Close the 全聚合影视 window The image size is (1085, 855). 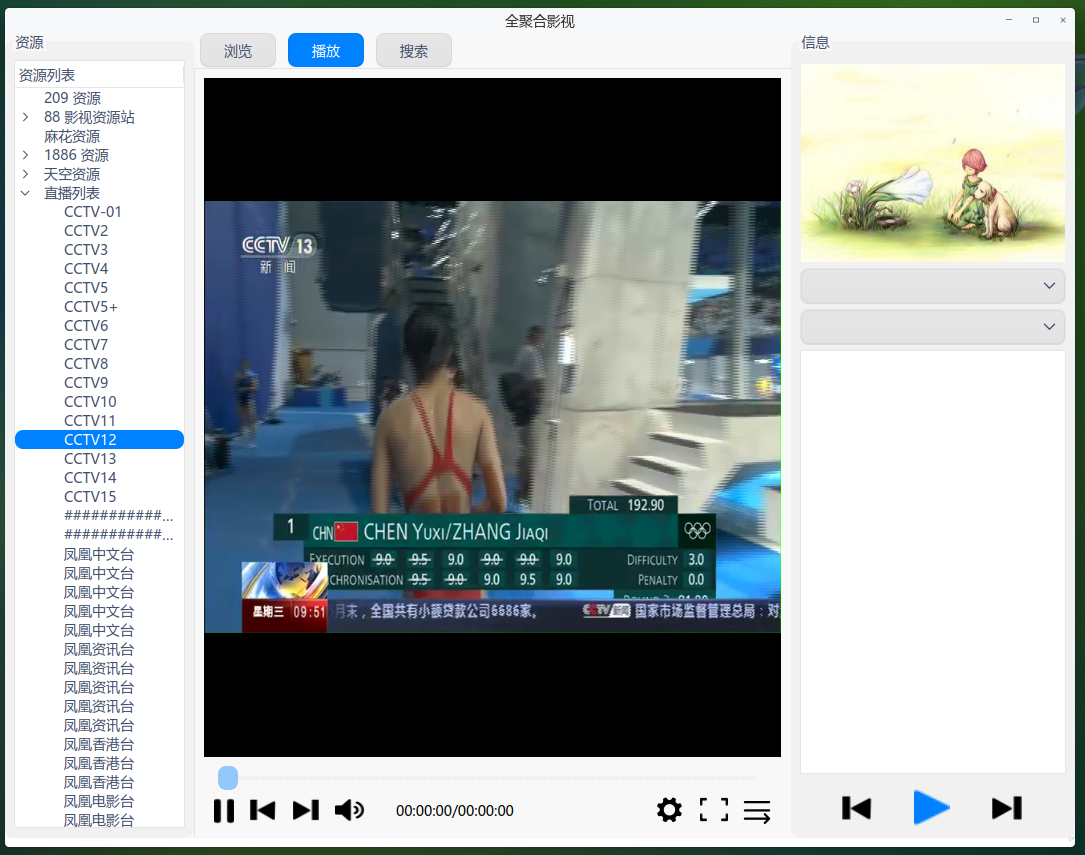(1063, 20)
